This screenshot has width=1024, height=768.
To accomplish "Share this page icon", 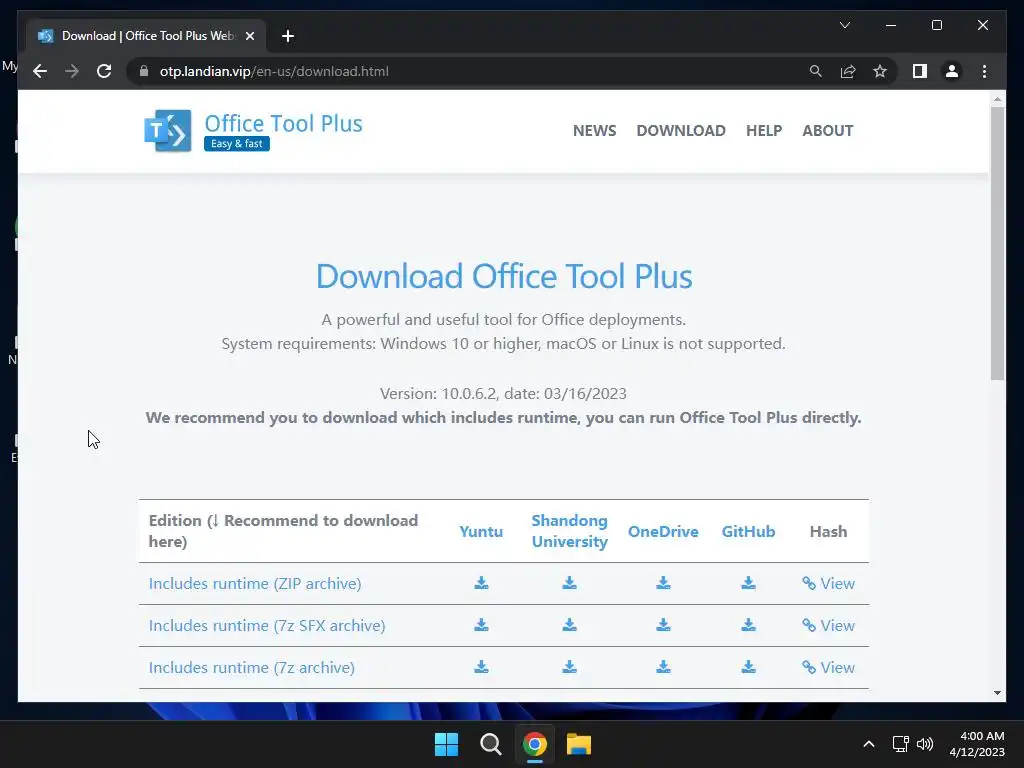I will [x=848, y=71].
